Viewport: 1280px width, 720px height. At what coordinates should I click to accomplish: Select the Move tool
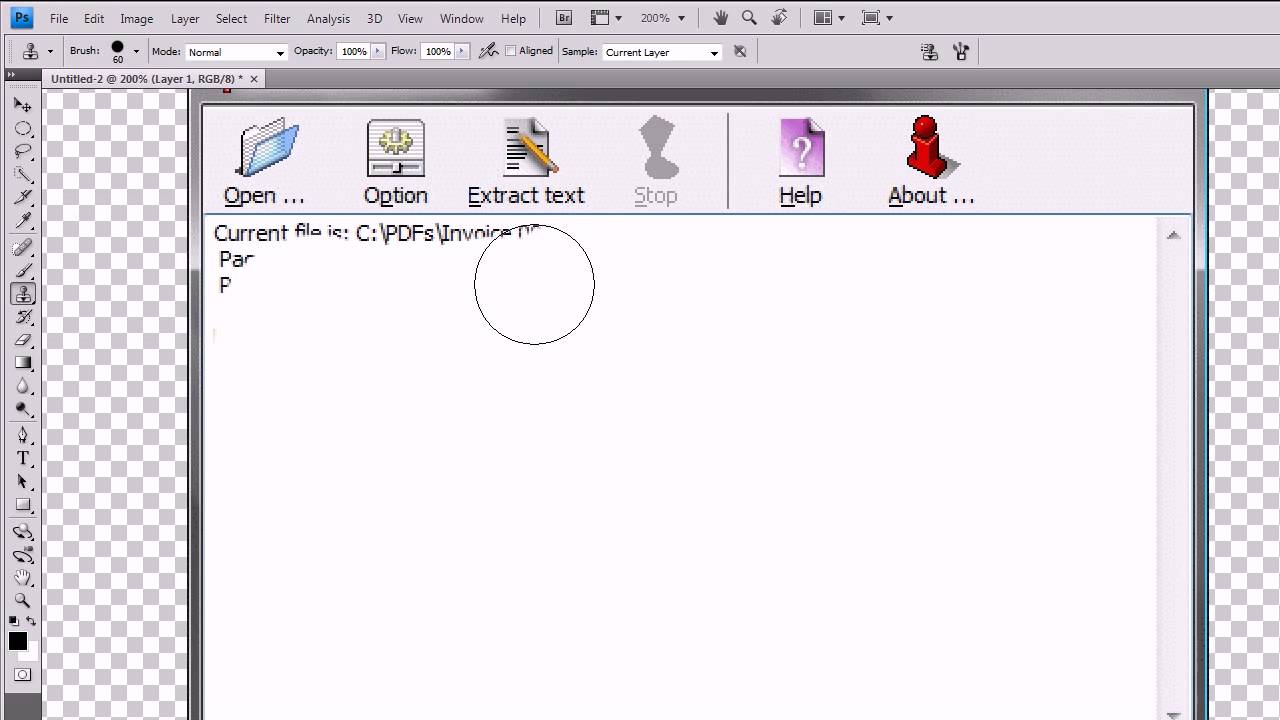click(x=22, y=105)
